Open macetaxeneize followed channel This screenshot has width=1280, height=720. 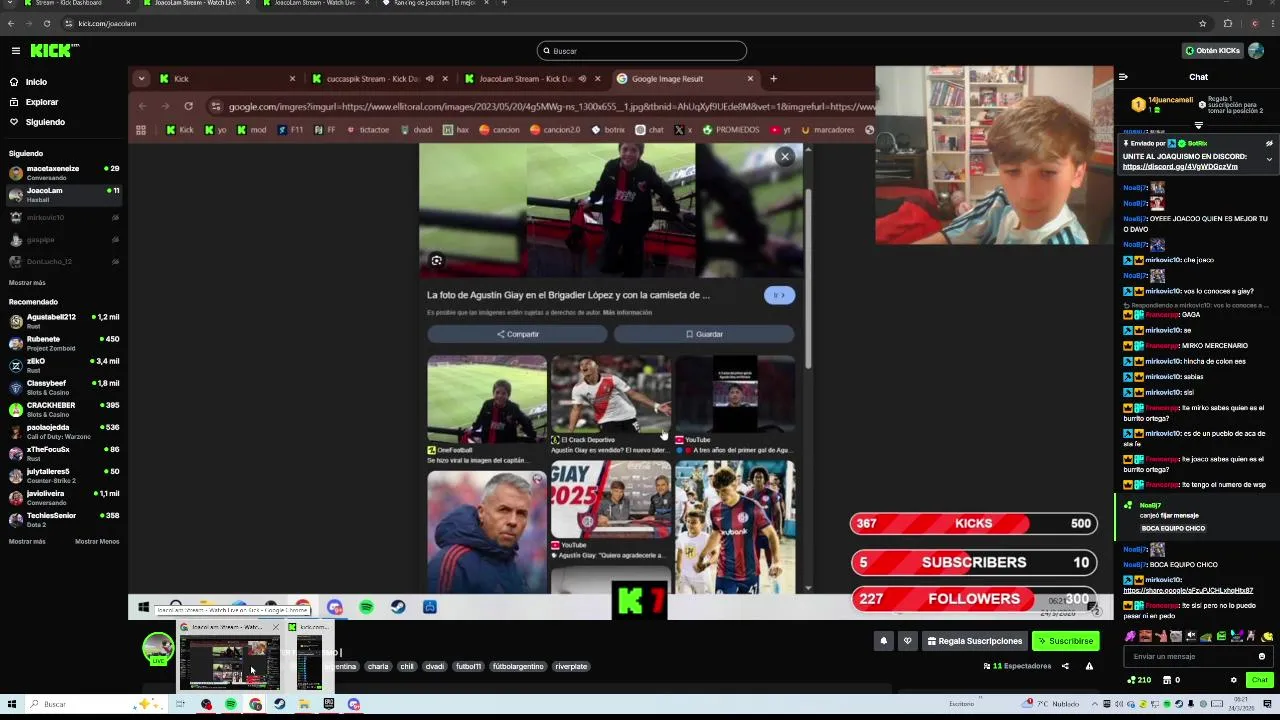point(64,172)
